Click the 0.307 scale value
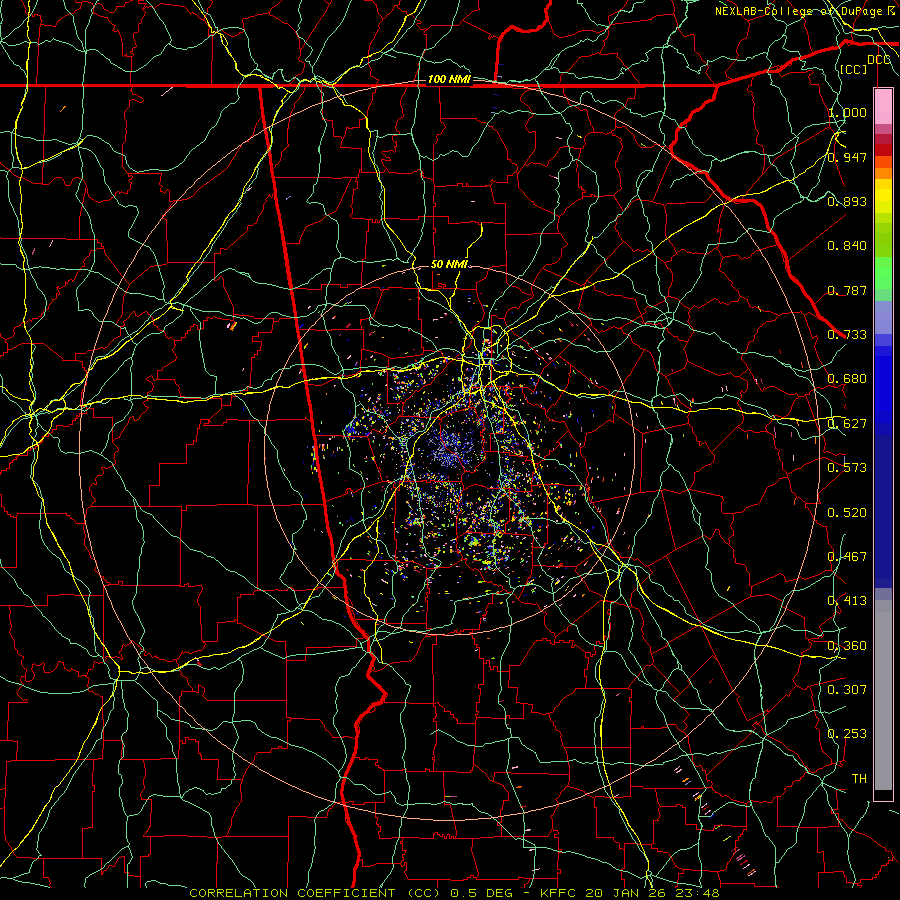 847,690
